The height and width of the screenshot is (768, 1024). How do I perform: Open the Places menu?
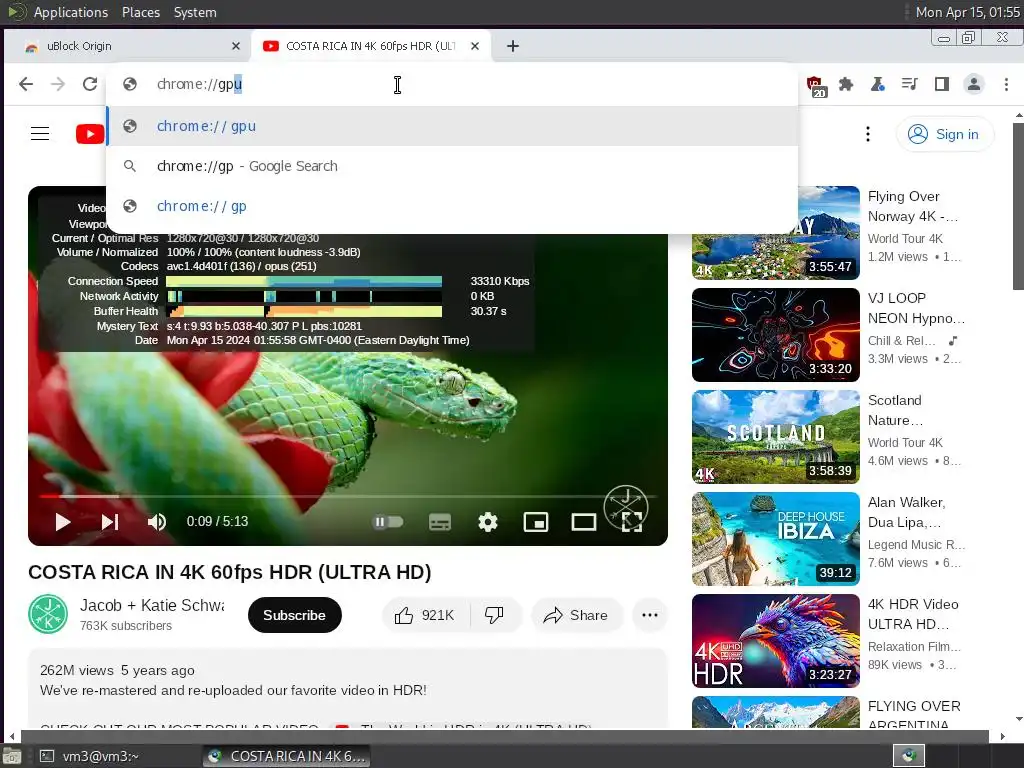pyautogui.click(x=140, y=12)
